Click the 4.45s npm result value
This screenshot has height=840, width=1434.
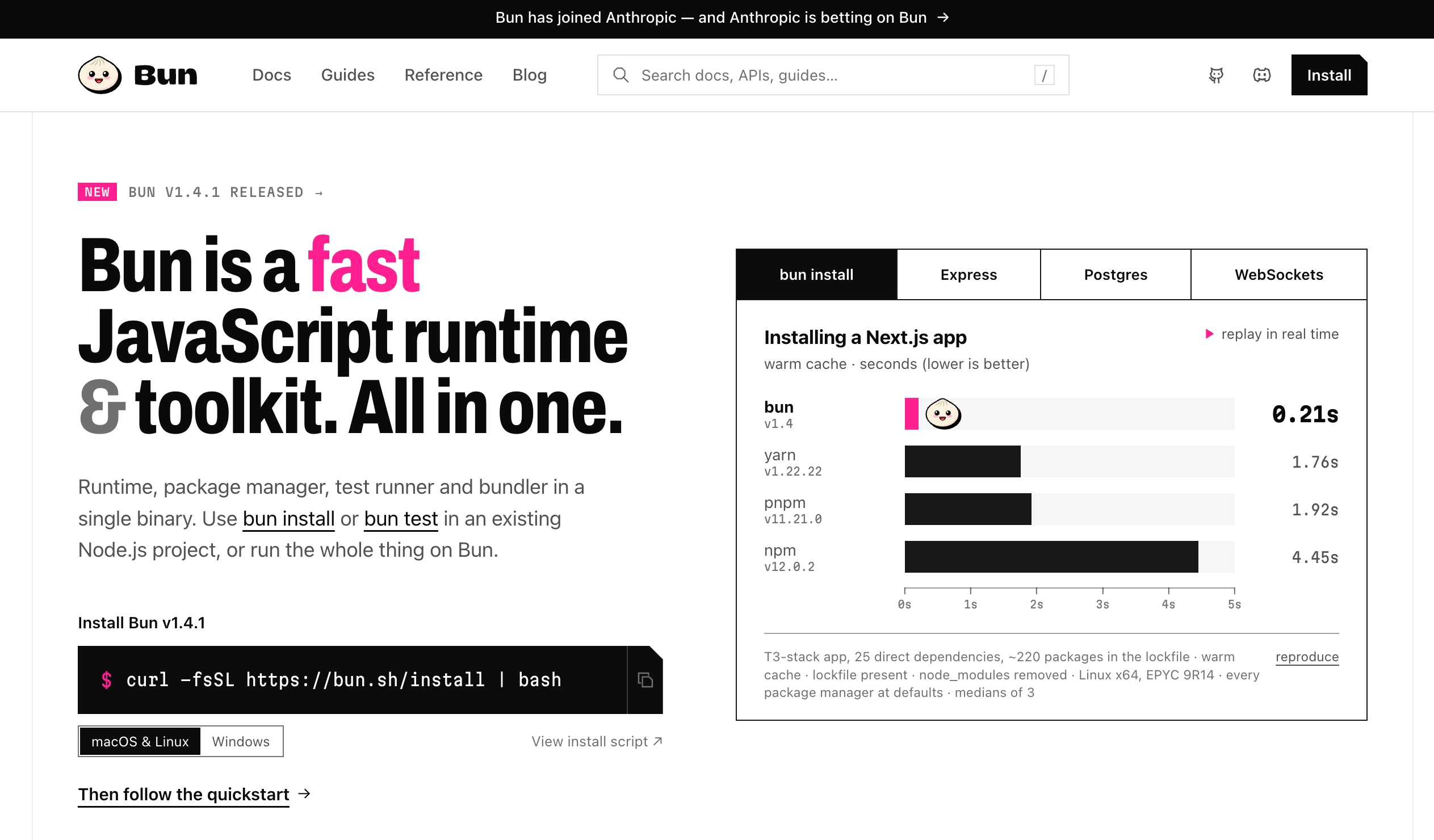pyautogui.click(x=1315, y=557)
